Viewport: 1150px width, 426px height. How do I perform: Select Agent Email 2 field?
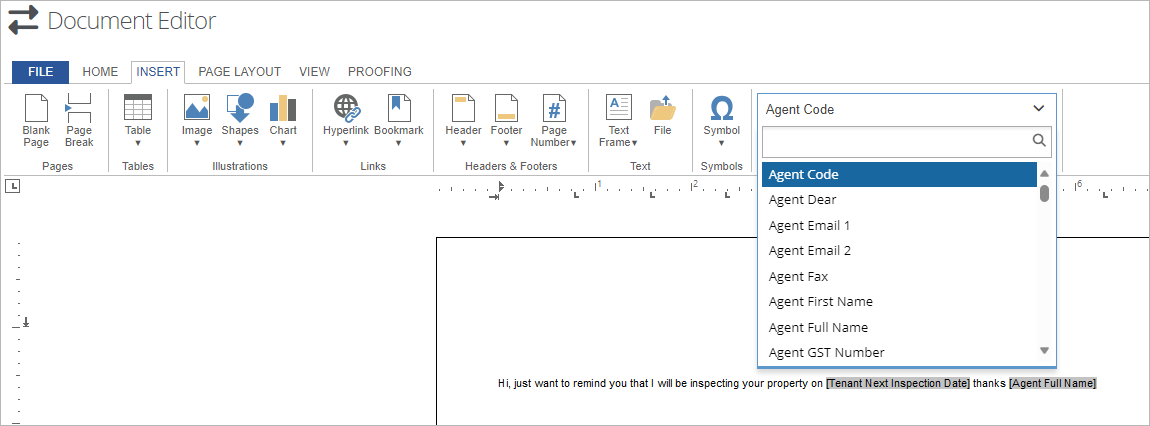coord(898,251)
